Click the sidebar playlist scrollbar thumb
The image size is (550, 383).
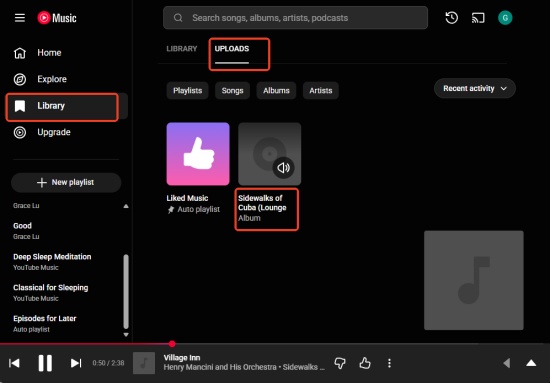point(126,291)
